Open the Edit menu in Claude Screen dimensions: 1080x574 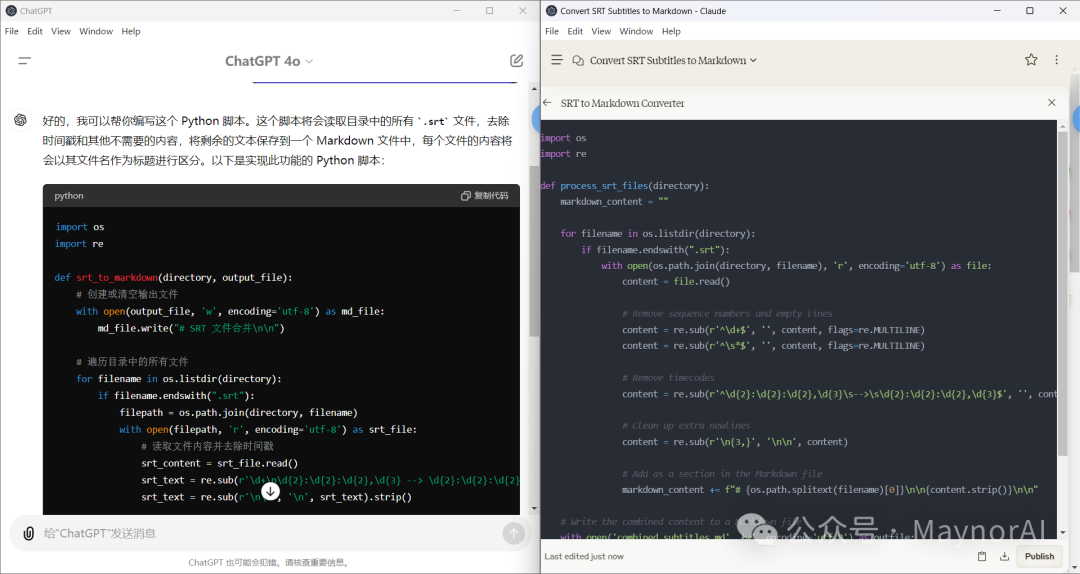click(575, 31)
